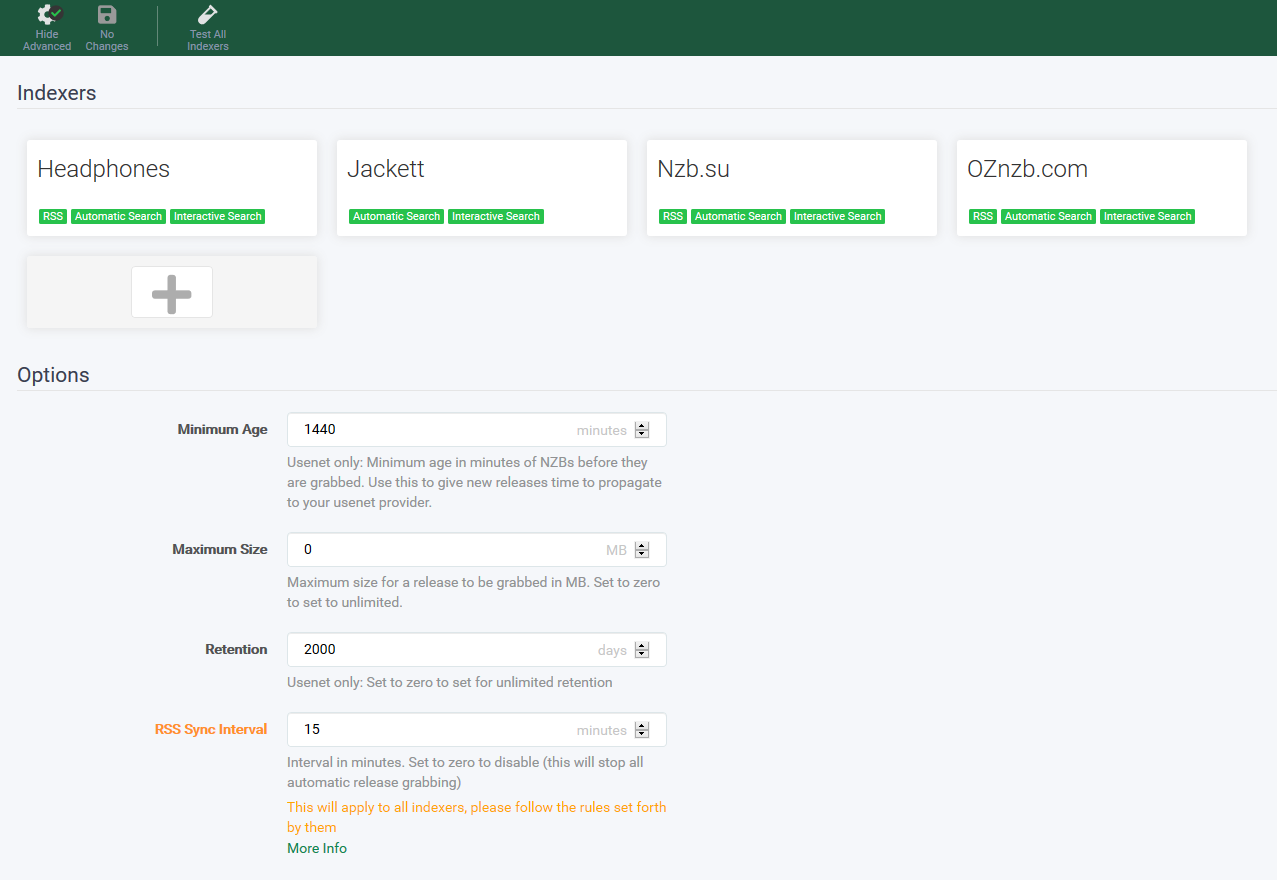The height and width of the screenshot is (880, 1277).
Task: Click the Hide Advanced gear icon
Action: (x=48, y=15)
